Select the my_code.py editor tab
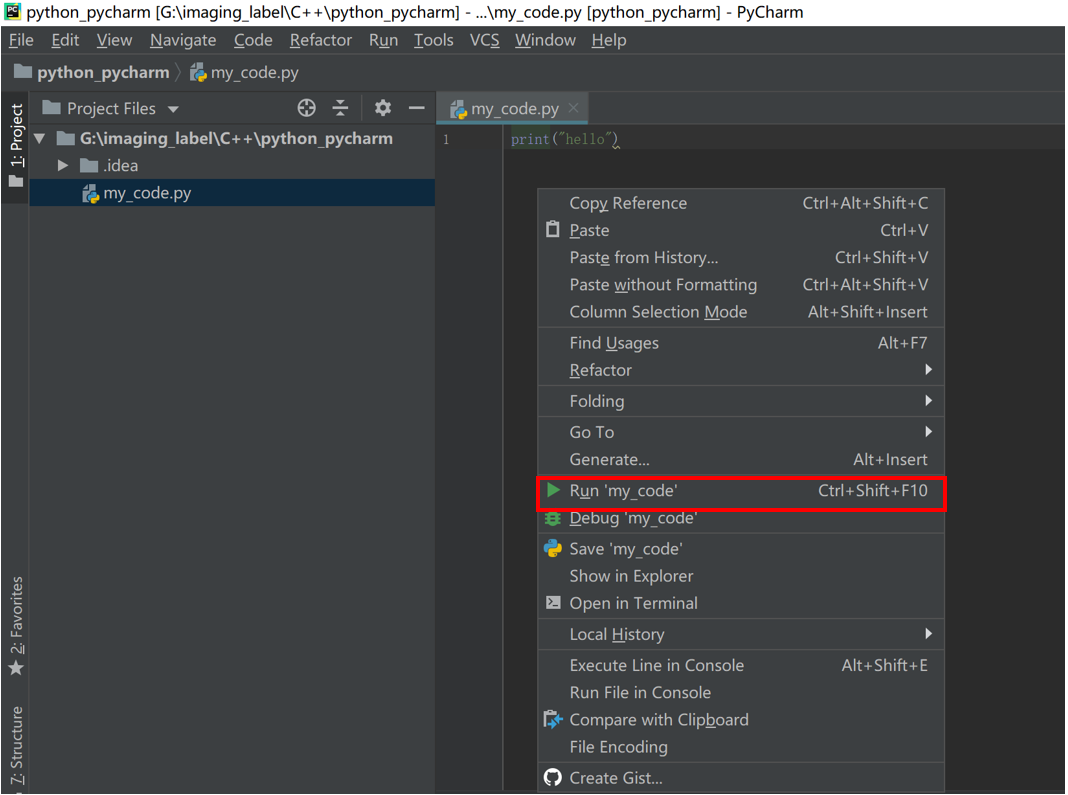 pos(512,108)
